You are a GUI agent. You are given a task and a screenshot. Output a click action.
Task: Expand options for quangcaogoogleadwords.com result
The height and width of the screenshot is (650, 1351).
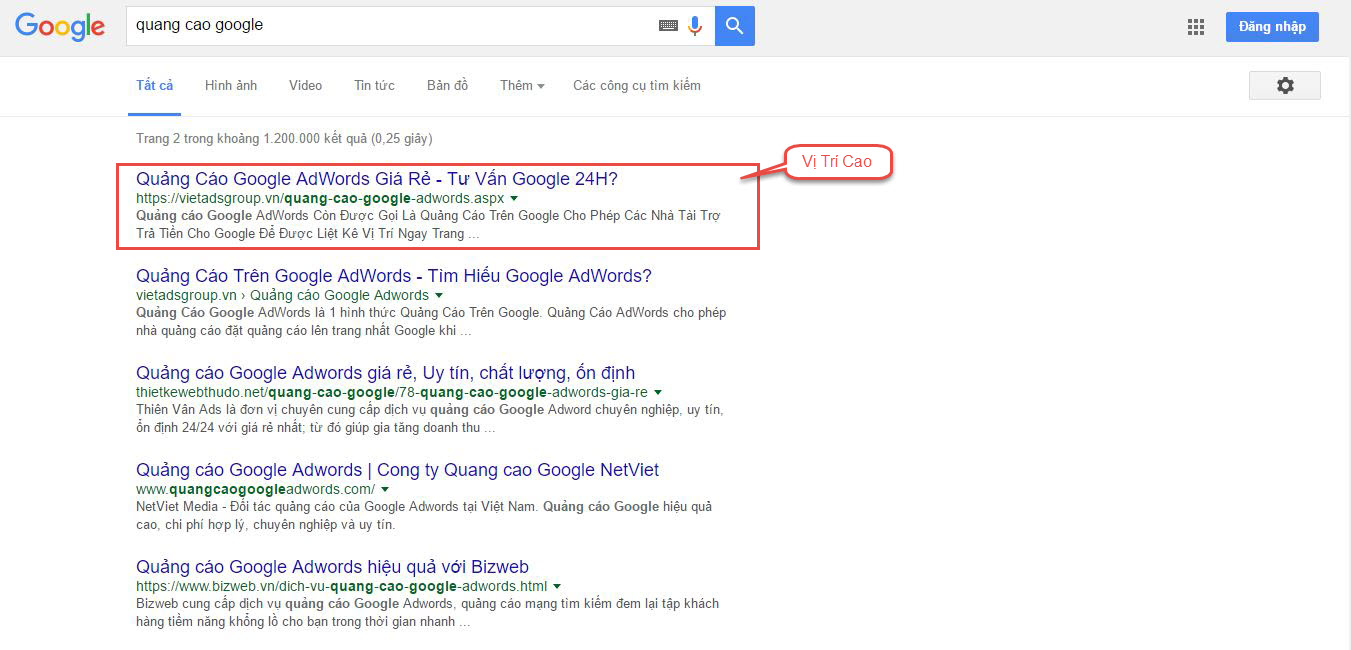tap(384, 489)
